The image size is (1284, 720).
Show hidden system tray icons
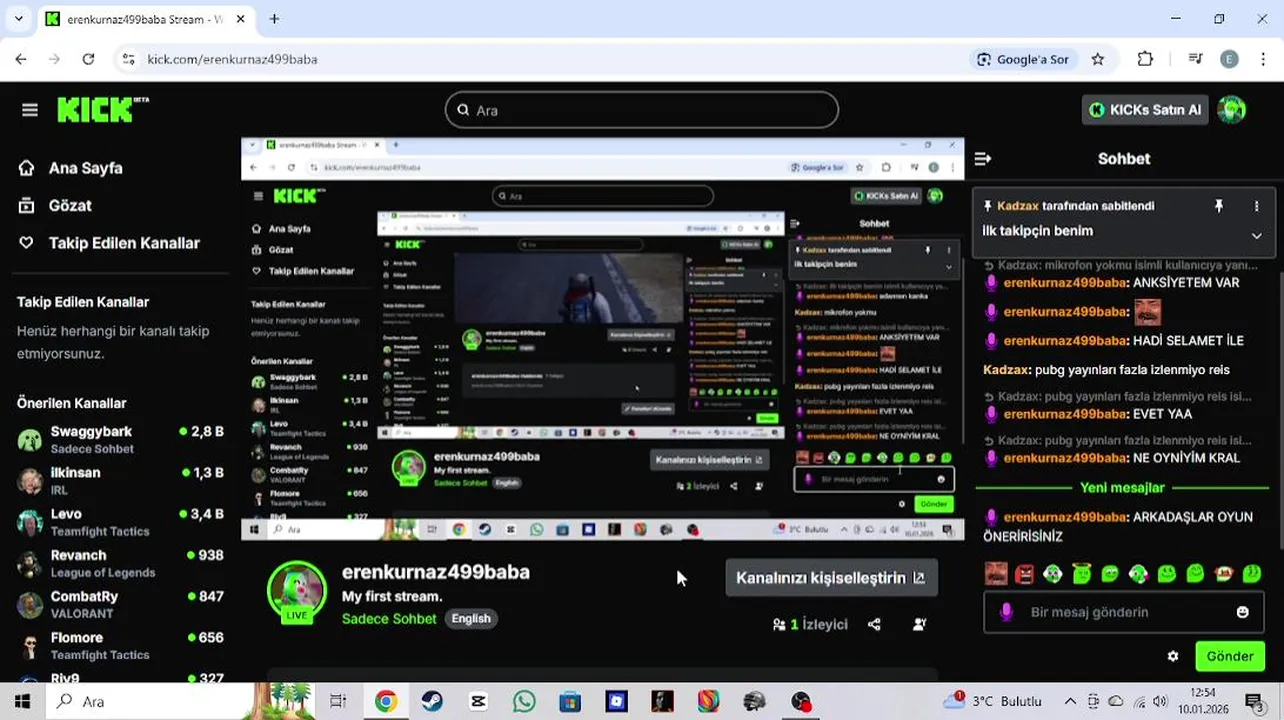click(x=1070, y=701)
